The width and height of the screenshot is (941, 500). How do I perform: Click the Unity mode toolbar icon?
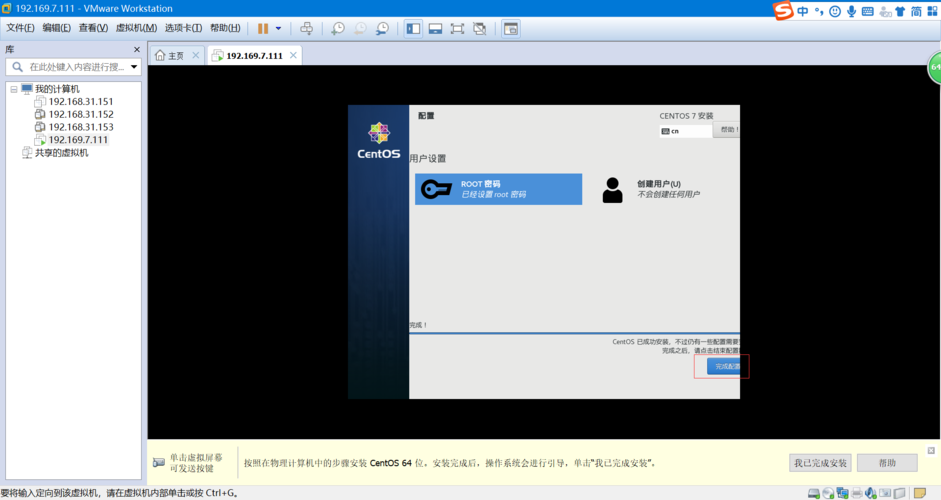(x=480, y=28)
